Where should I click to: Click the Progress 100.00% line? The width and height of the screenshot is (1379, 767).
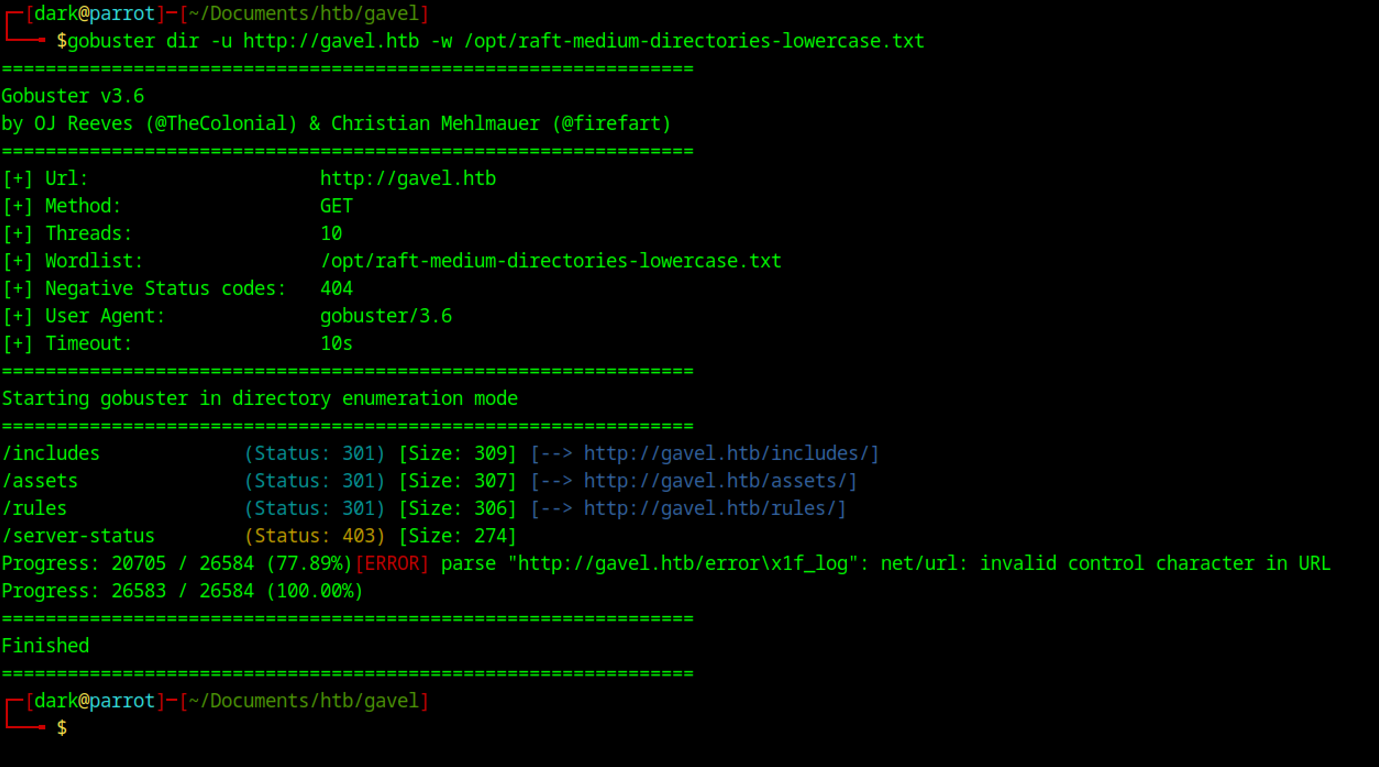click(x=182, y=591)
